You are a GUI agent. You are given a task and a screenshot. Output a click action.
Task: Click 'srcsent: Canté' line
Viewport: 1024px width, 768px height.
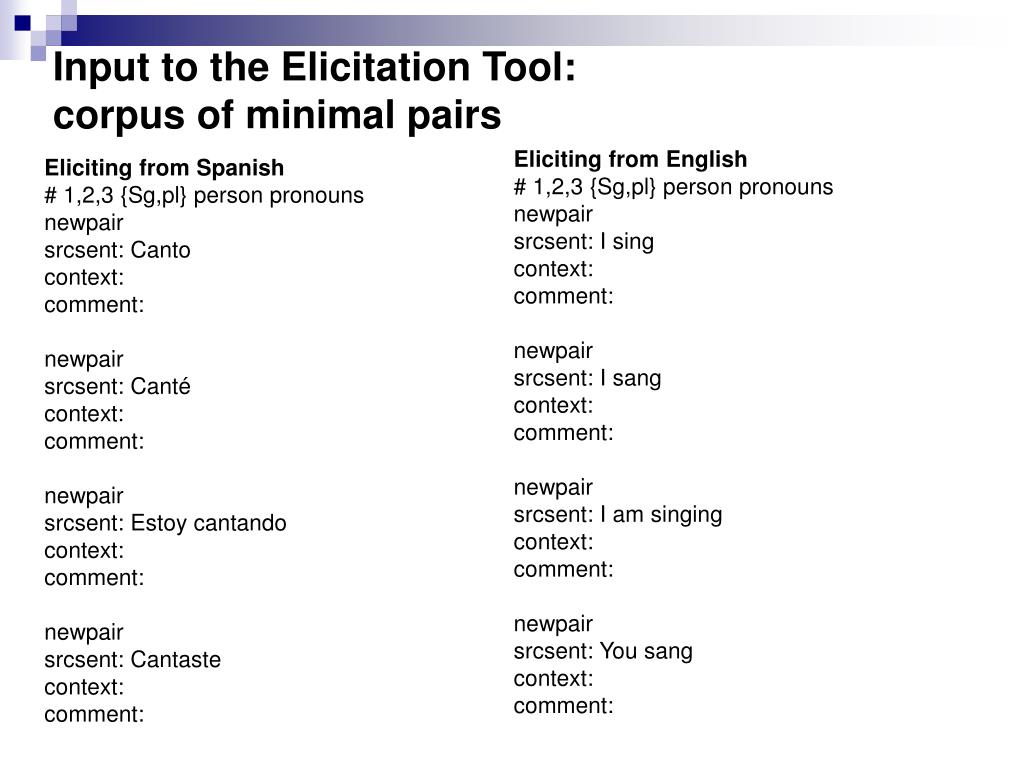pyautogui.click(x=118, y=387)
